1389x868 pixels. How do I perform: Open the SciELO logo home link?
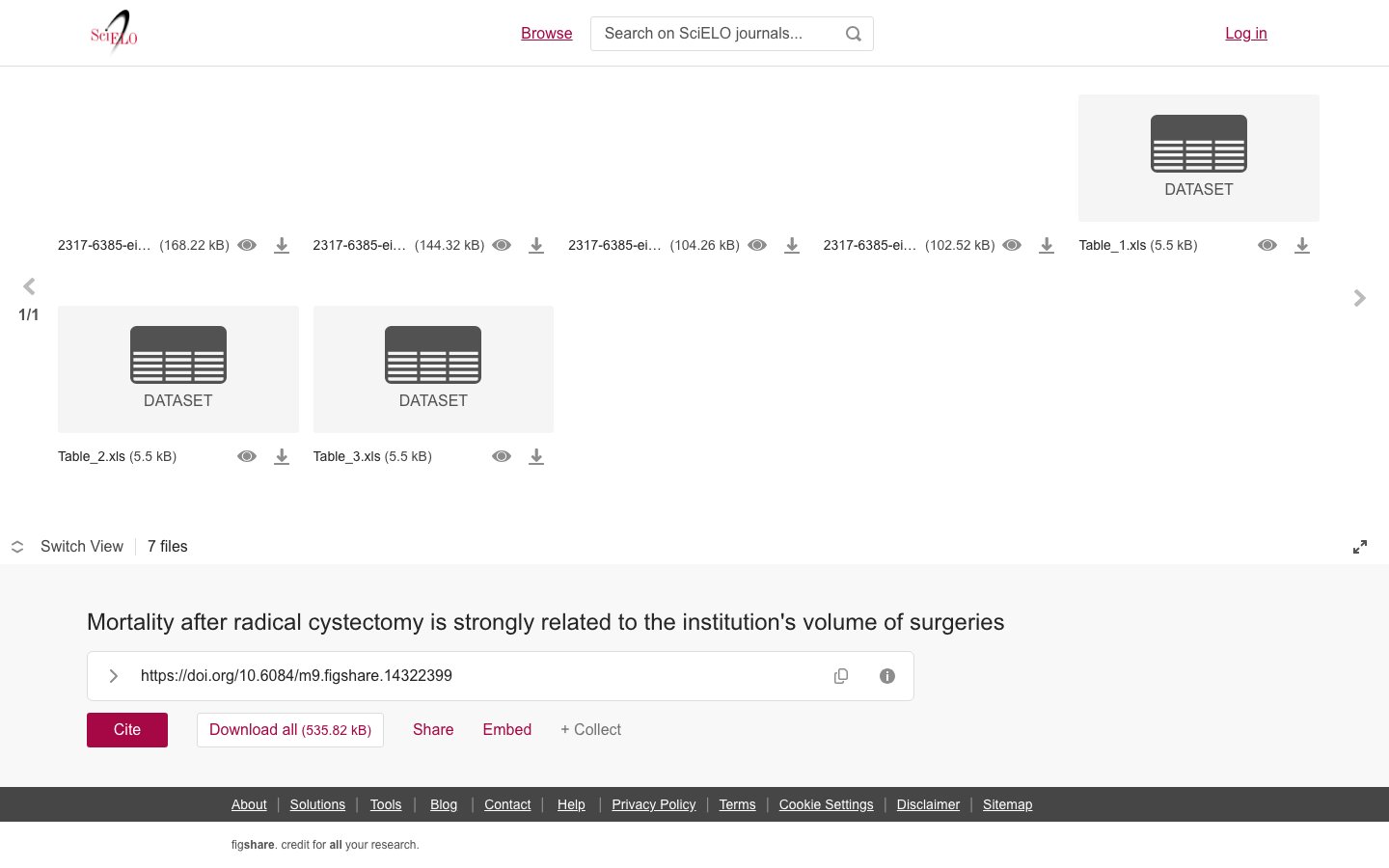114,32
